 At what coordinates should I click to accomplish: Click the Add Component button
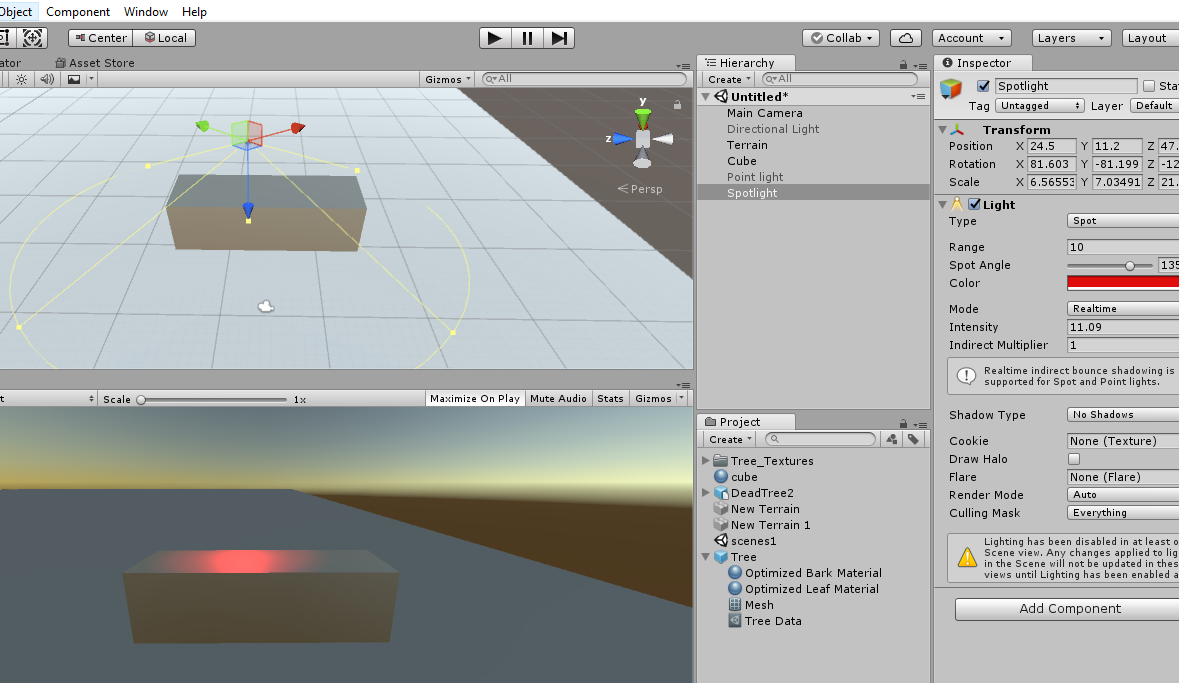coord(1069,609)
